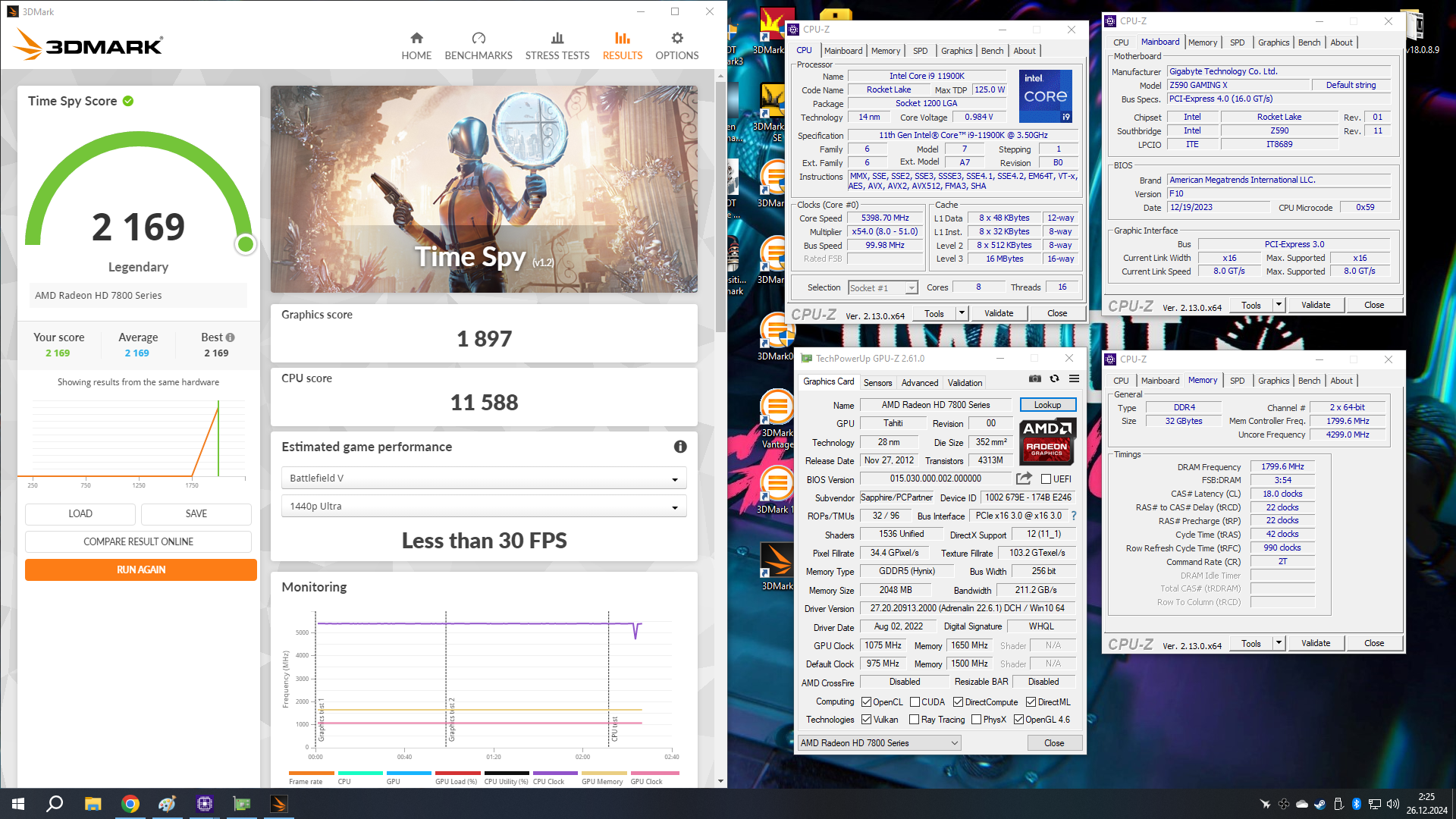Click the Bluetooth tray icon
Image resolution: width=1456 pixels, height=819 pixels.
pyautogui.click(x=1357, y=804)
